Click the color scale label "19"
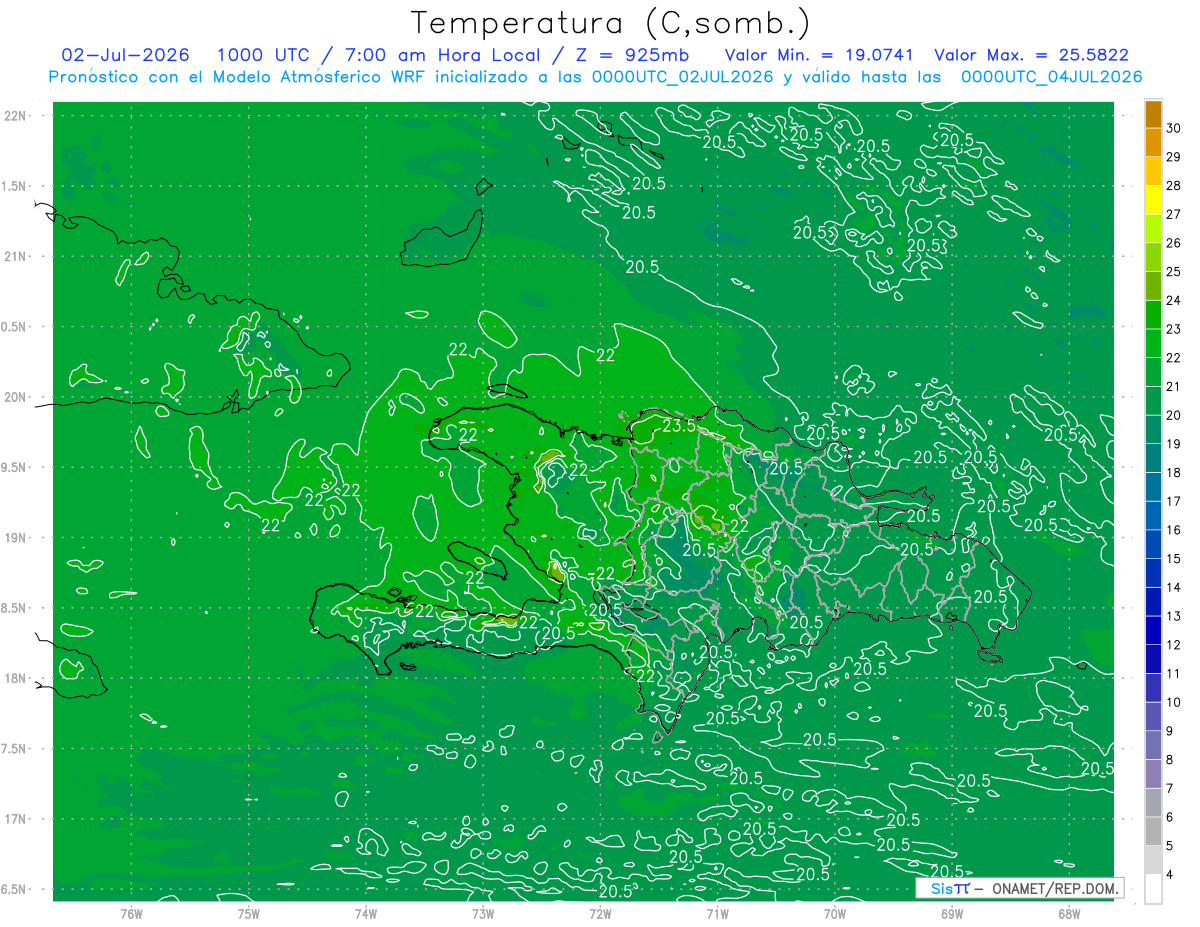This screenshot has height=927, width=1200. pyautogui.click(x=1174, y=444)
